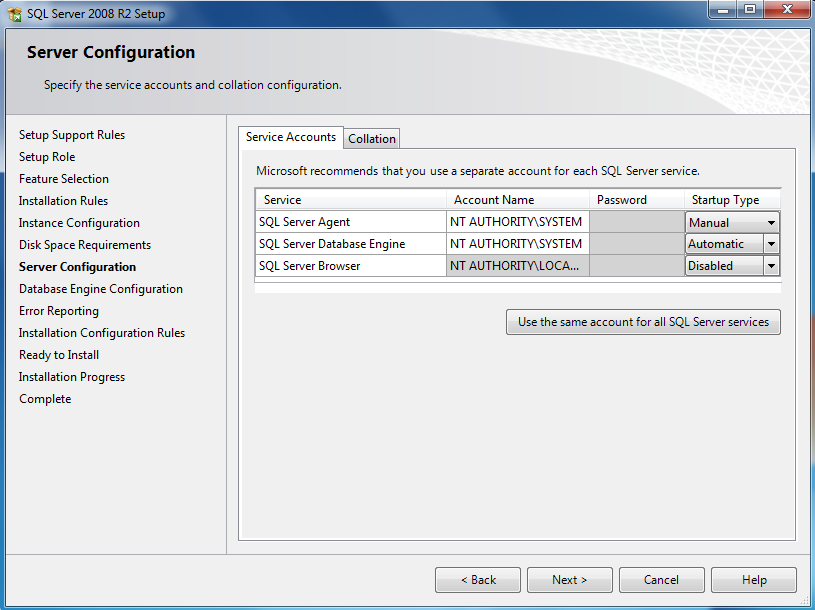Click Installation Progress step in sidebar

(72, 377)
